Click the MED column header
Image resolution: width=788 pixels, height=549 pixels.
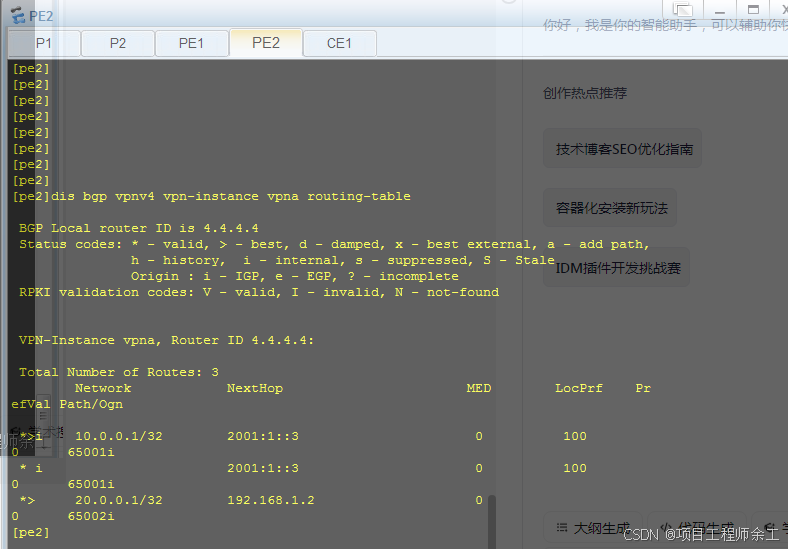pyautogui.click(x=479, y=389)
